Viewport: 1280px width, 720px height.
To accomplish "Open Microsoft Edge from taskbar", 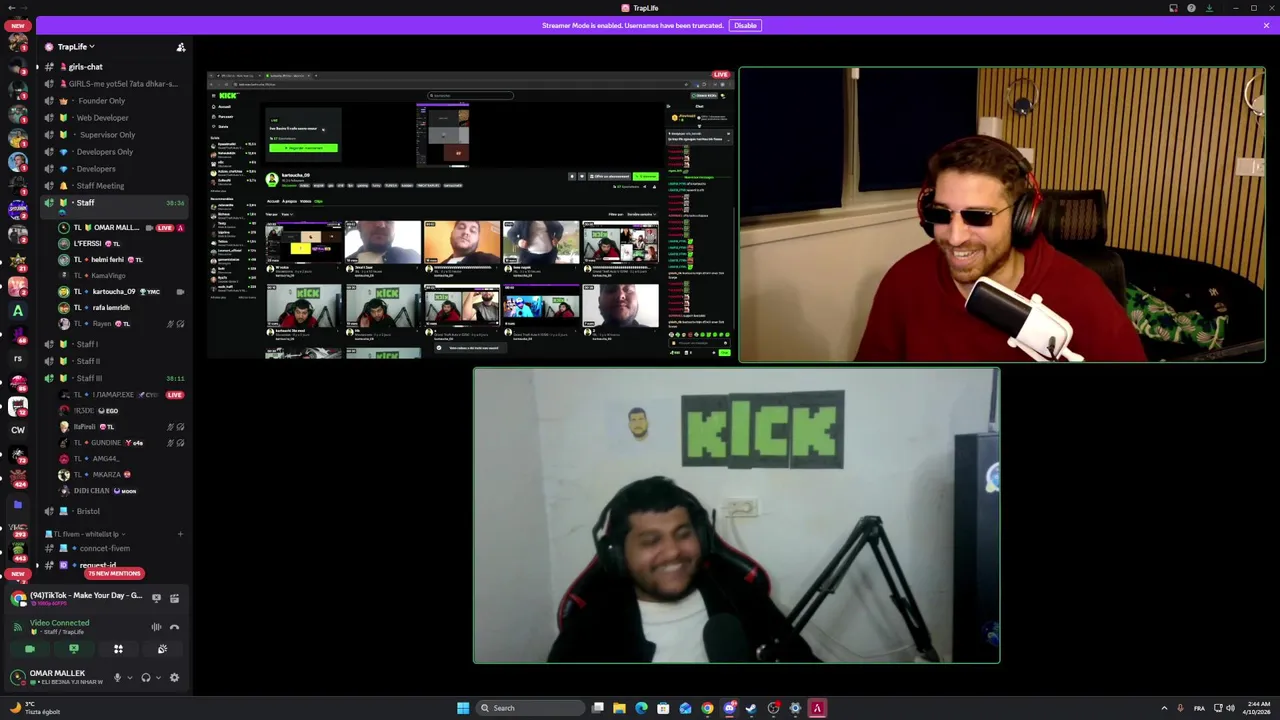I will click(x=641, y=708).
